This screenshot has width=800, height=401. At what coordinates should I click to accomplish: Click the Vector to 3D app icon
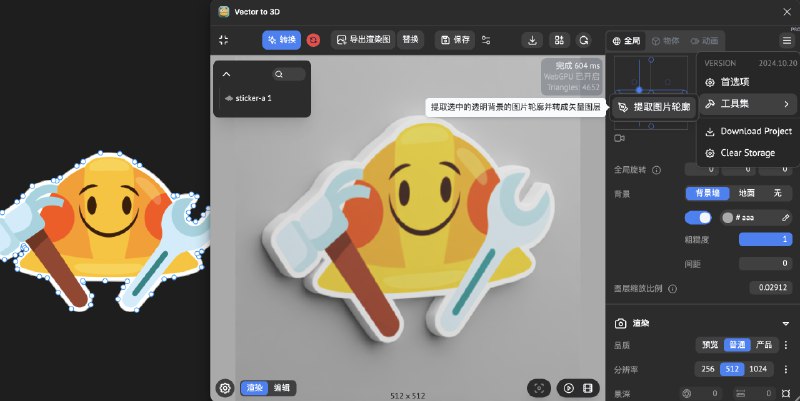click(x=223, y=12)
